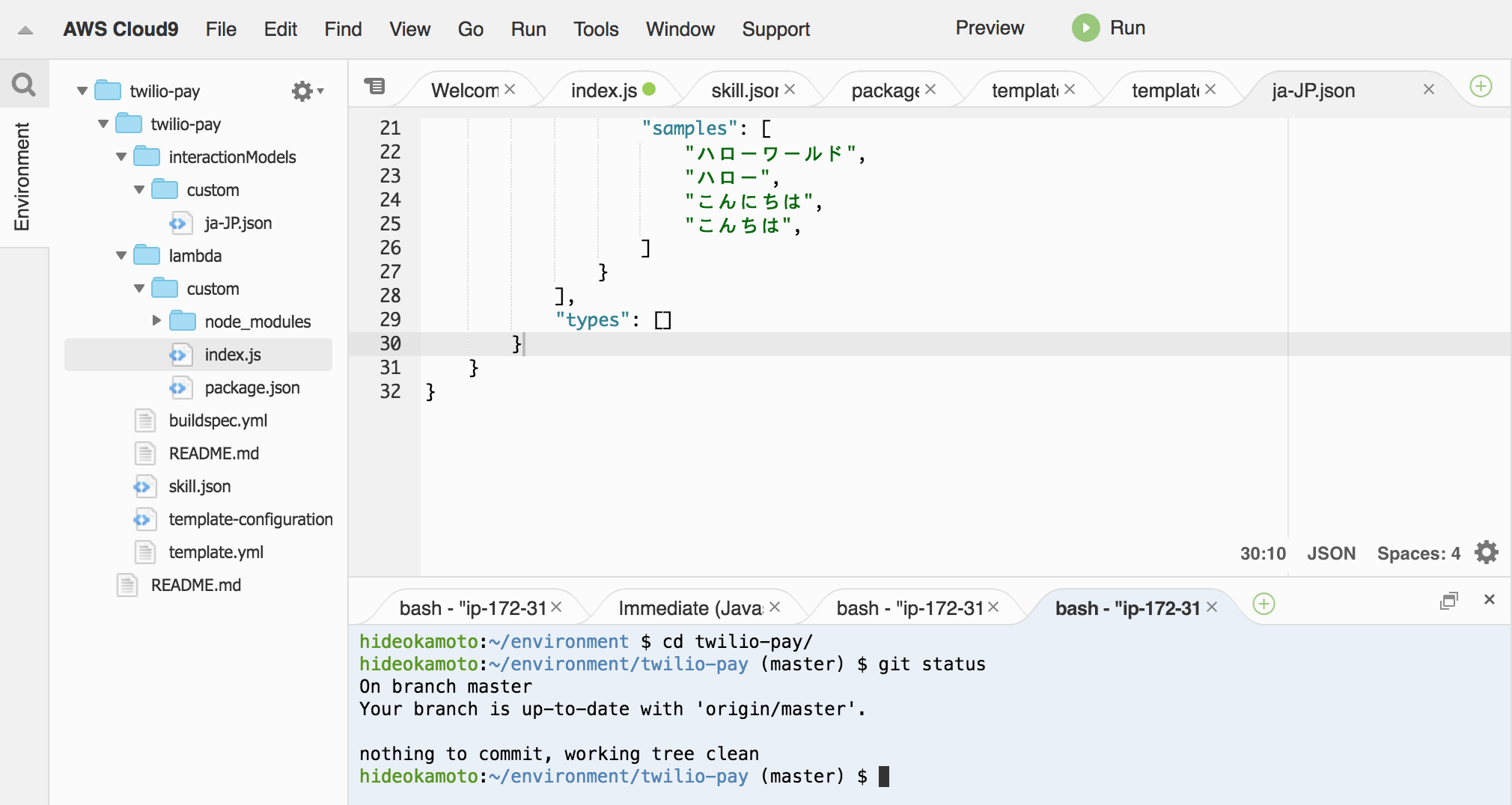Close the Welcome tab

tap(510, 89)
